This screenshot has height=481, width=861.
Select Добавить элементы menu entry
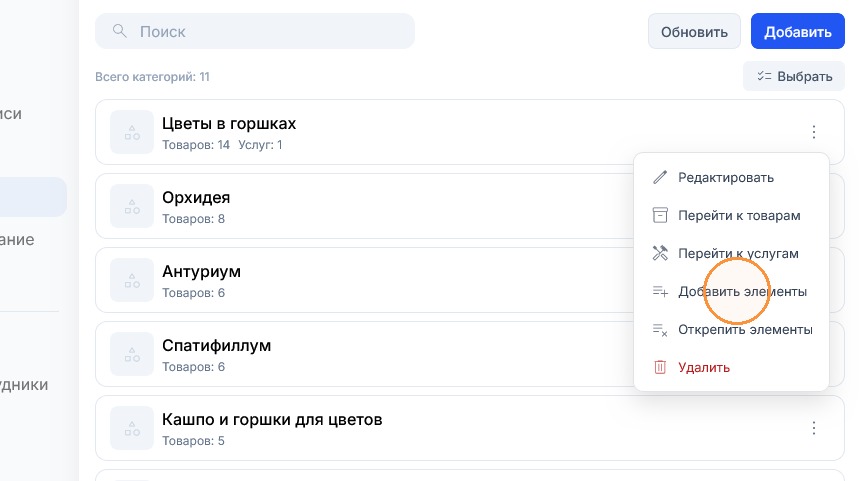tap(731, 292)
